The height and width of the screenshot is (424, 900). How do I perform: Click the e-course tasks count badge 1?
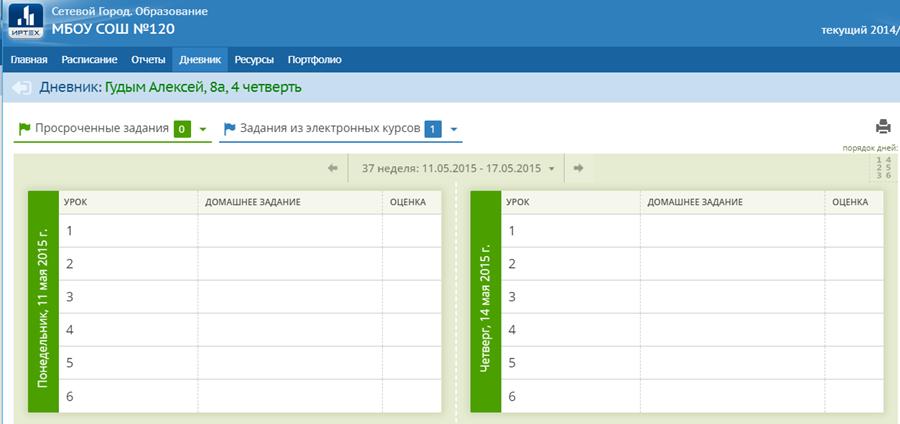pos(433,130)
